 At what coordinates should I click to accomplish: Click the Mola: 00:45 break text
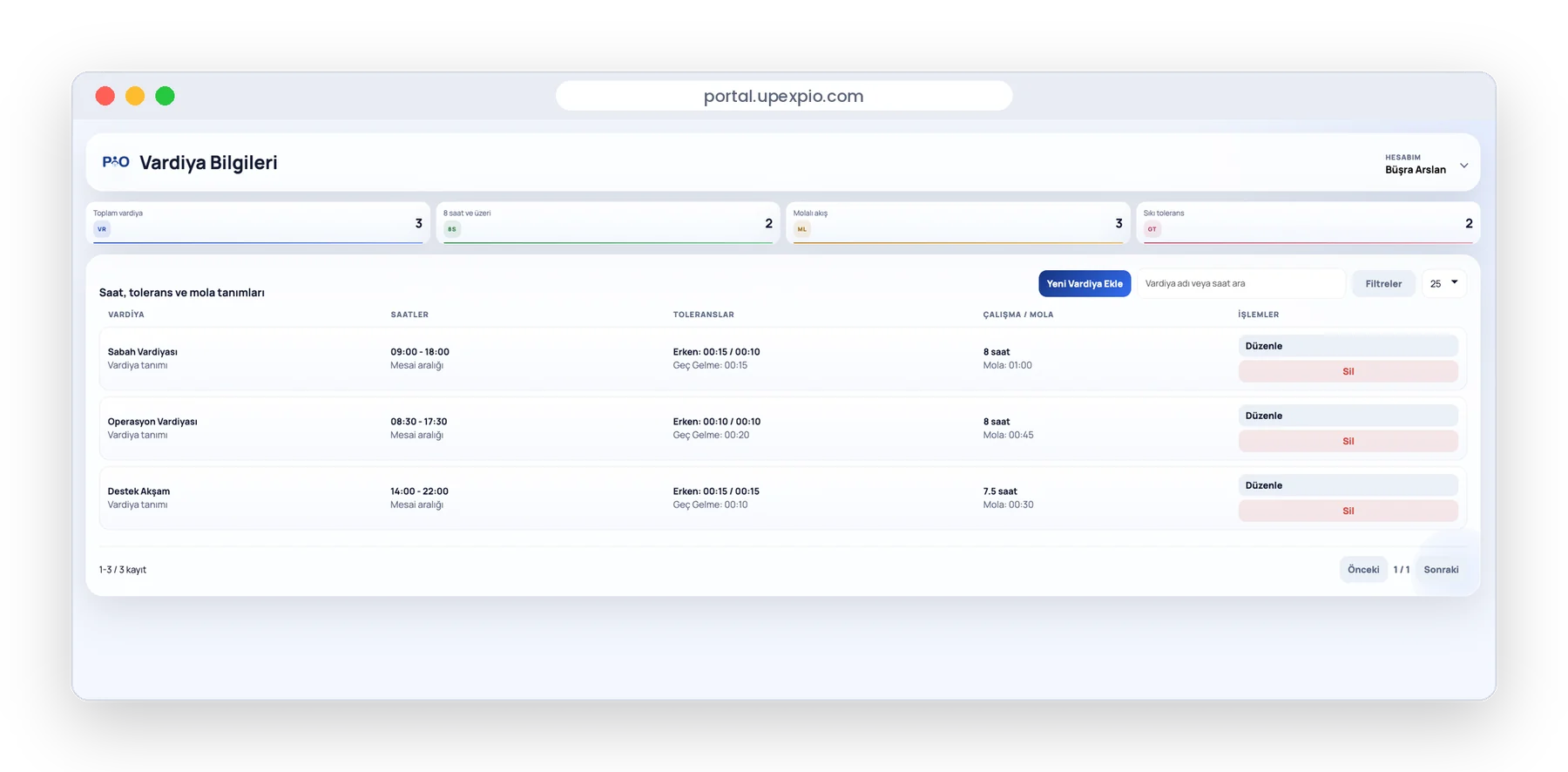coord(1009,435)
